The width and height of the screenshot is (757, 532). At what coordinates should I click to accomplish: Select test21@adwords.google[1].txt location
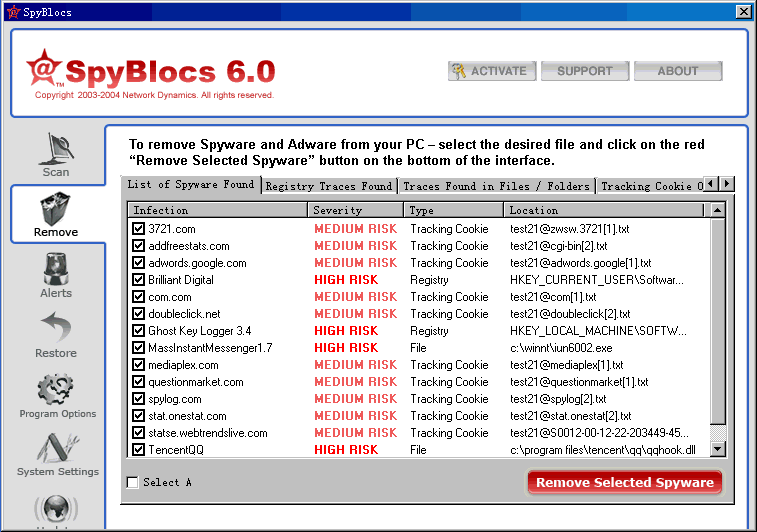point(580,263)
